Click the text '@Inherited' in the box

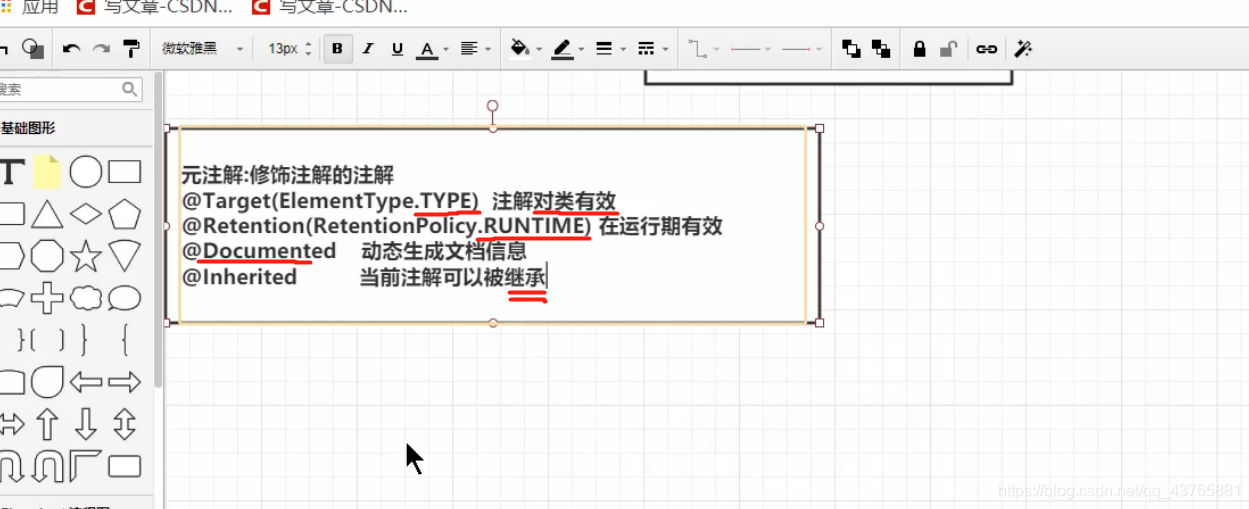pos(239,276)
